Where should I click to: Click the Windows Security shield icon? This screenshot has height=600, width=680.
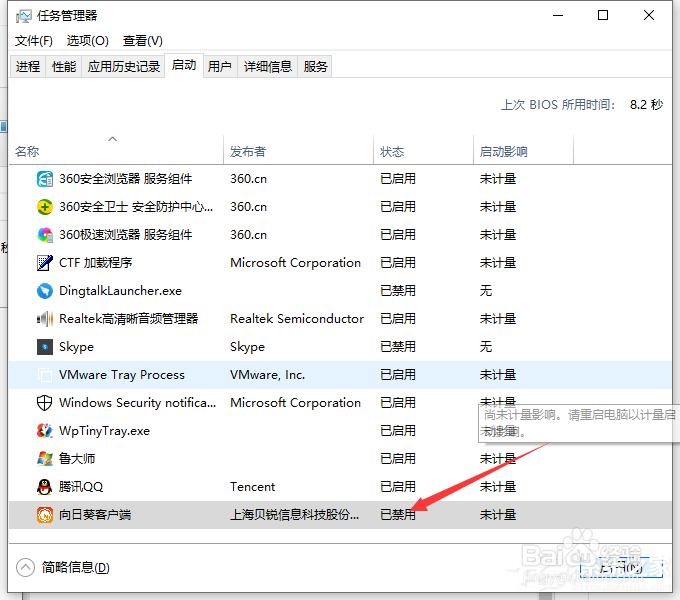pos(45,403)
